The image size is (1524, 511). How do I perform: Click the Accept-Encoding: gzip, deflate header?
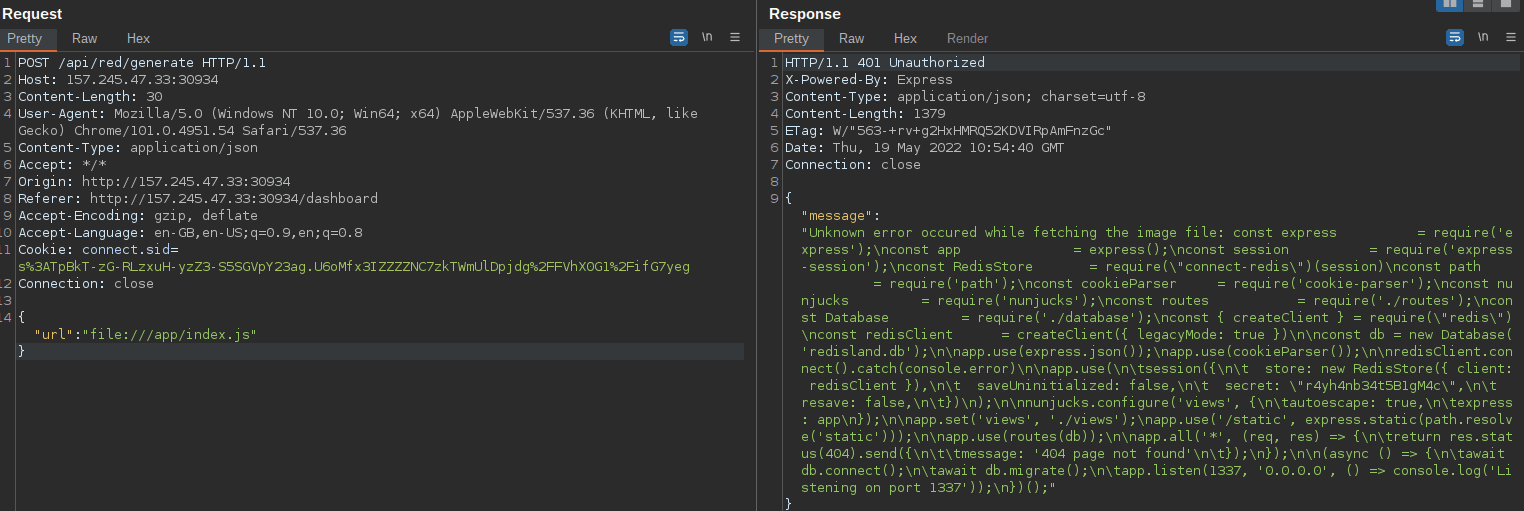pos(138,215)
